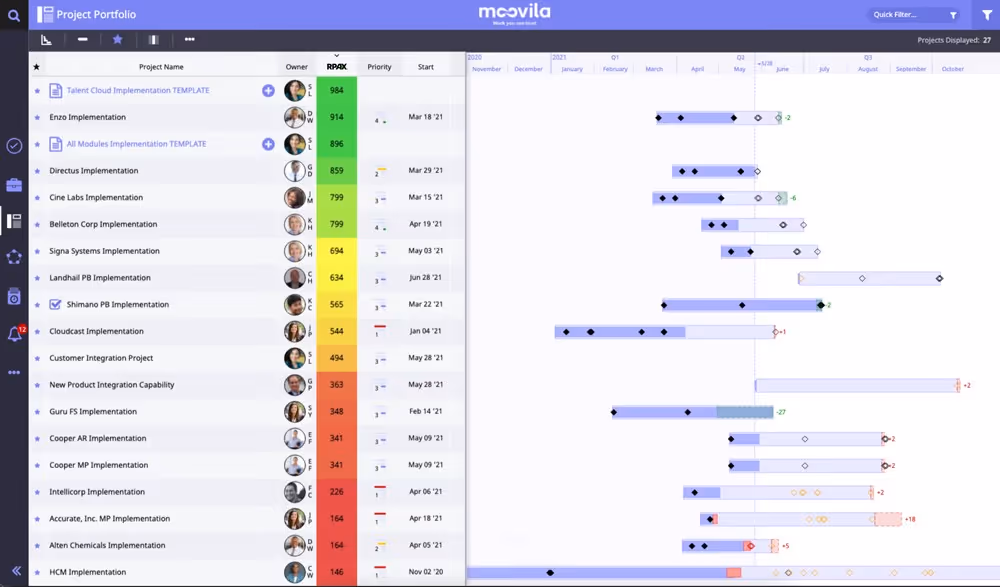Image resolution: width=1000 pixels, height=587 pixels.
Task: Open the sidebar more options dots
Action: (x=14, y=373)
